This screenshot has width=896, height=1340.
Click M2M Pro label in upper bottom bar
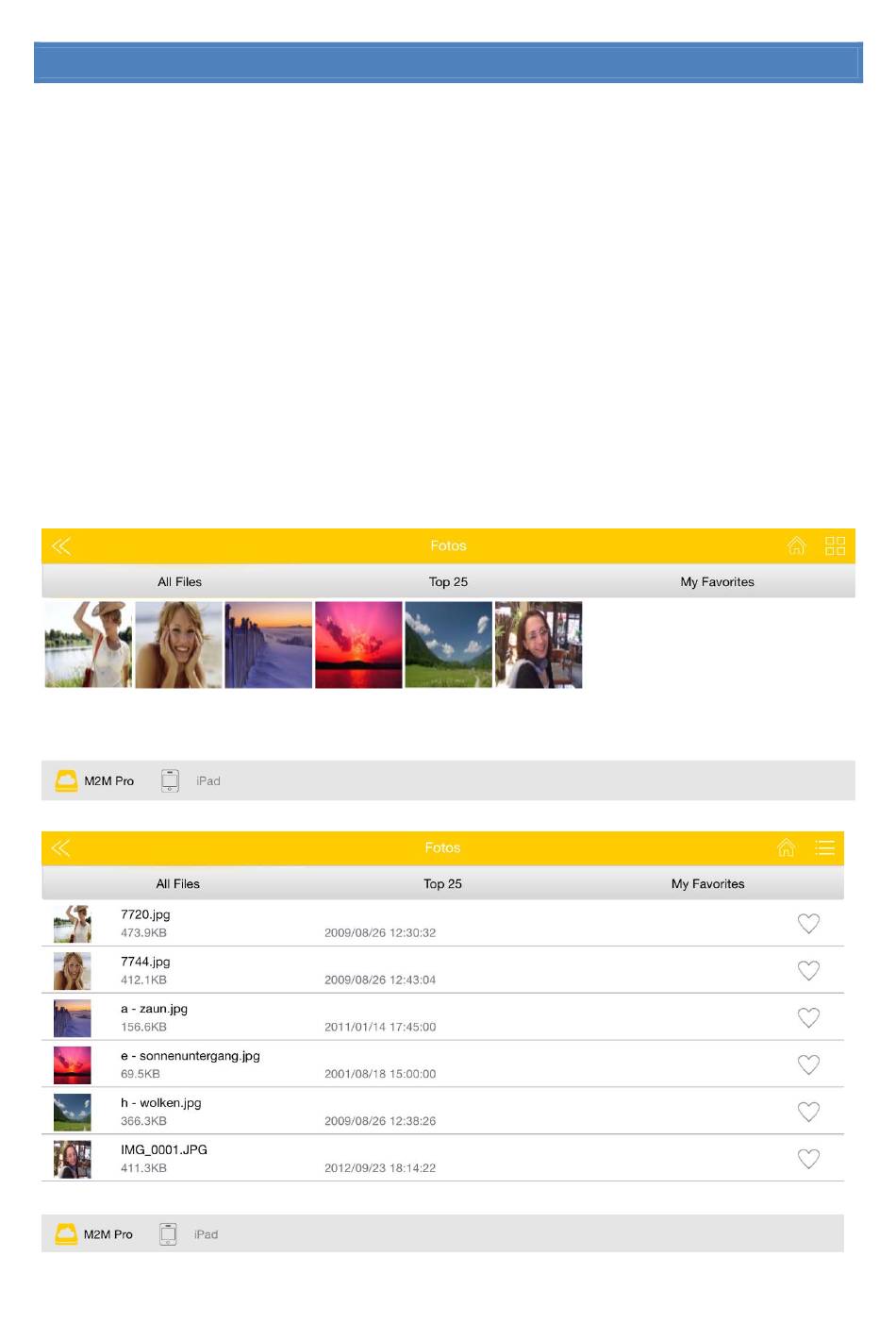pos(109,781)
